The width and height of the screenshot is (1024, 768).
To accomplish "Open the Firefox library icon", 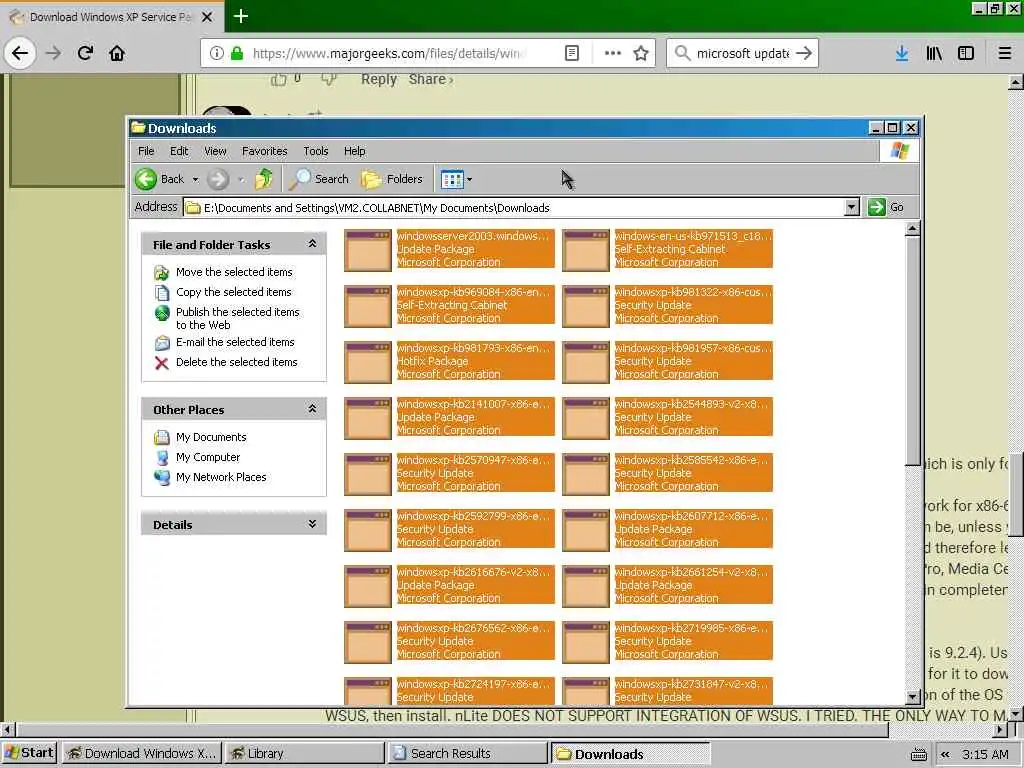I will [x=934, y=53].
